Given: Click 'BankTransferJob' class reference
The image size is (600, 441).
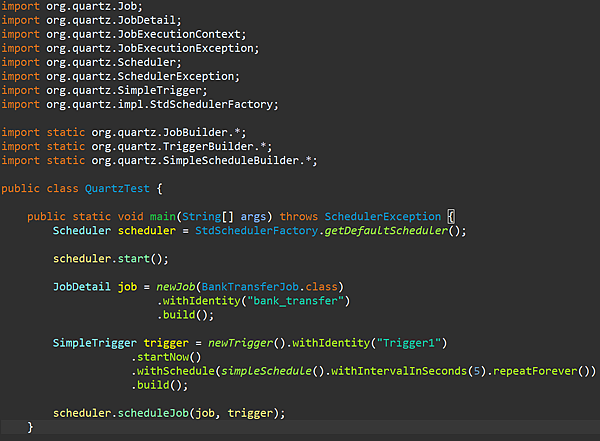Looking at the screenshot, I should pos(250,287).
